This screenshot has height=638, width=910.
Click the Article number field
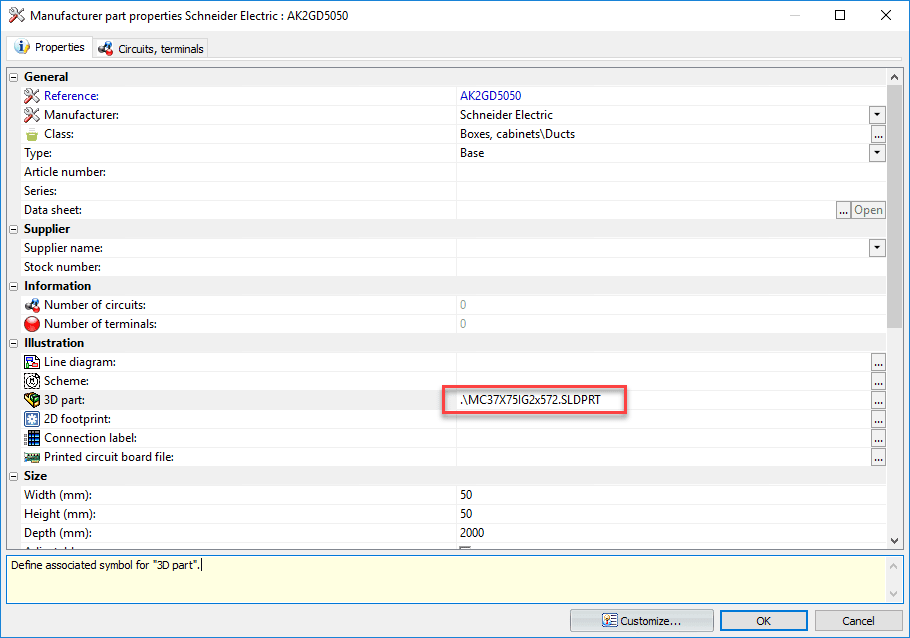[x=671, y=172]
